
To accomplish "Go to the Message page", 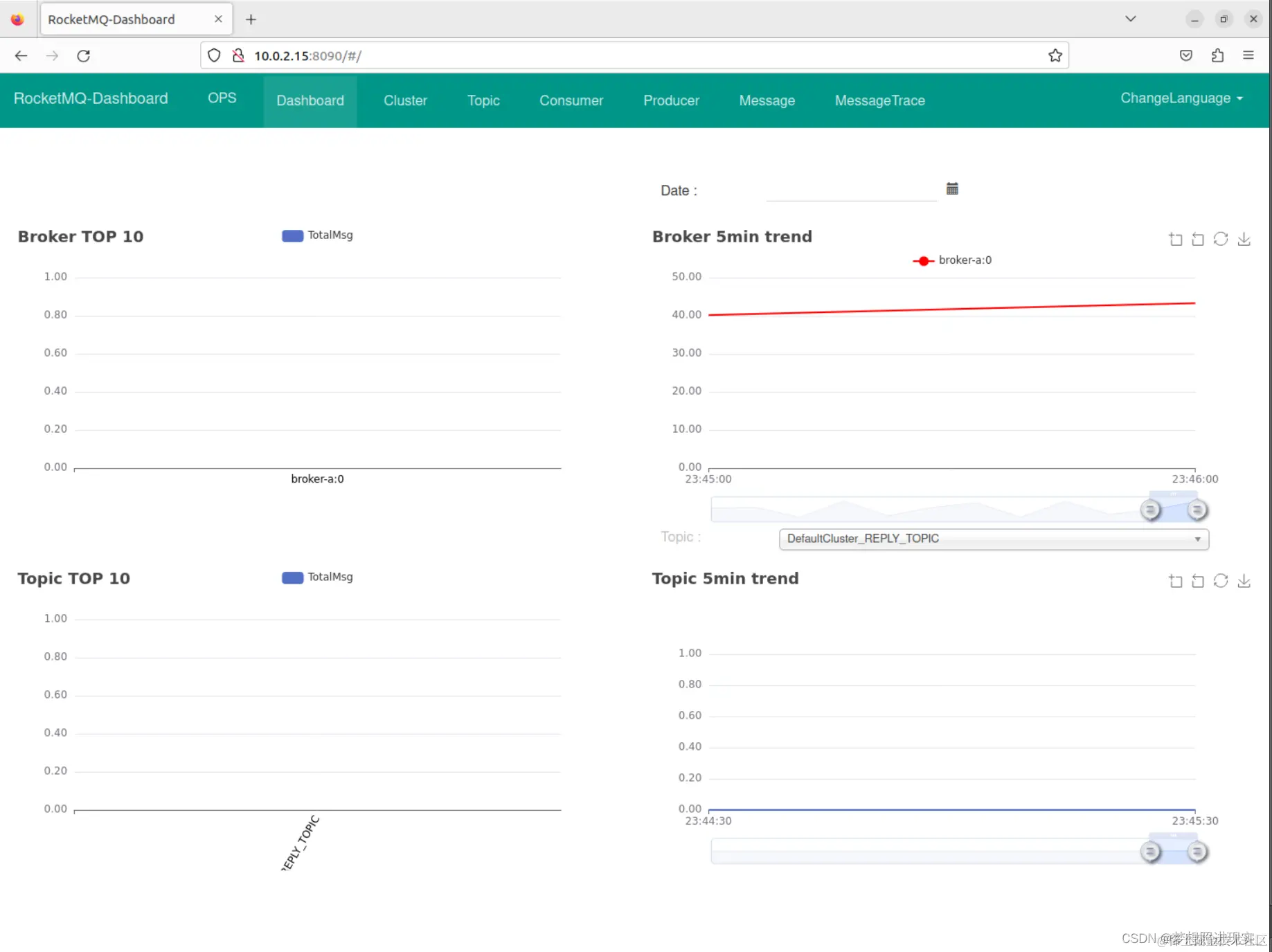I will pos(767,100).
